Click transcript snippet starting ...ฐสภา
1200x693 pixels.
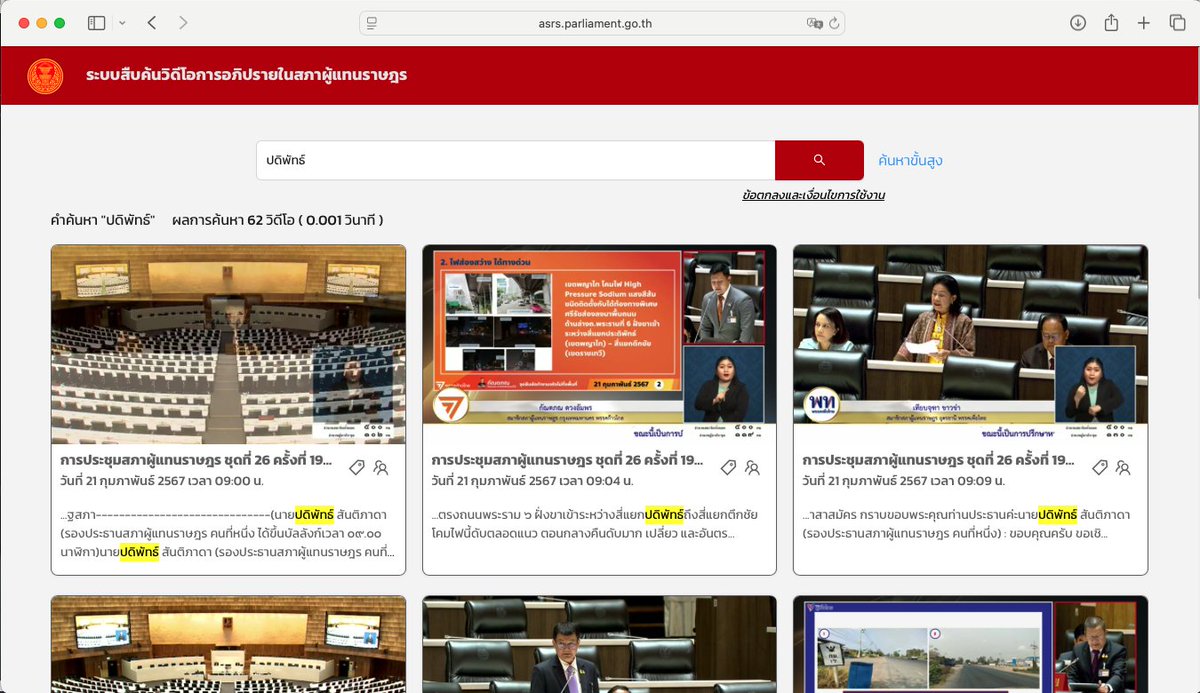point(228,533)
